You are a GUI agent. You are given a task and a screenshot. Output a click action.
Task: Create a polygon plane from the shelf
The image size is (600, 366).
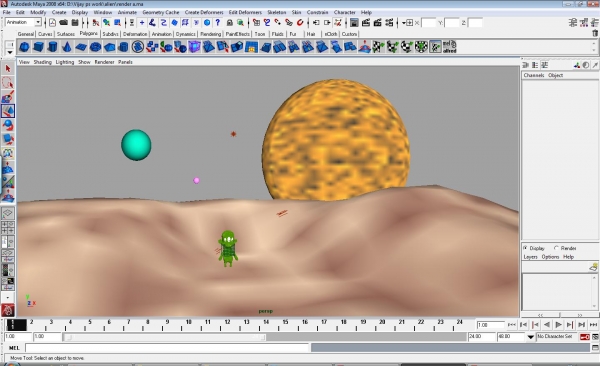click(x=81, y=47)
